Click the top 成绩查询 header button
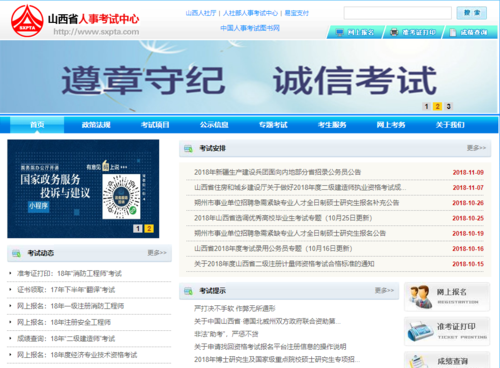Viewport: 500px width, 368px height. [470, 32]
